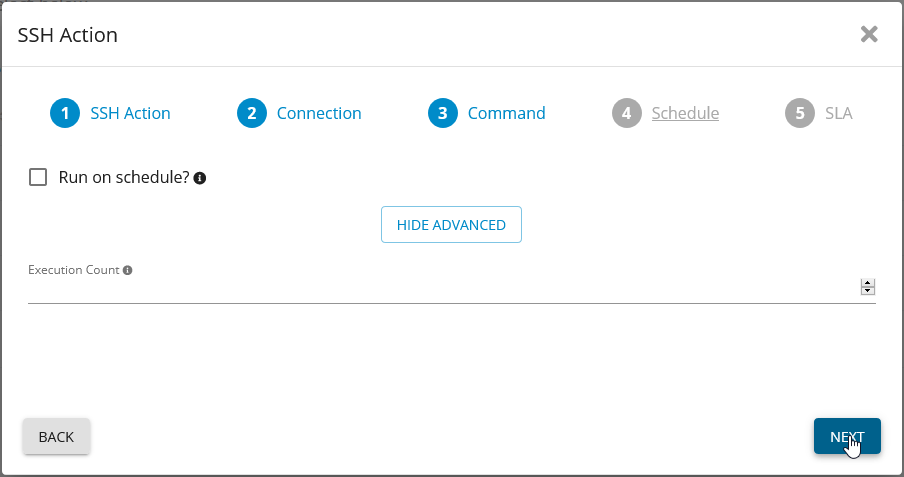Focus the Execution Count input field
Viewport: 904px width, 477px height.
pos(440,289)
